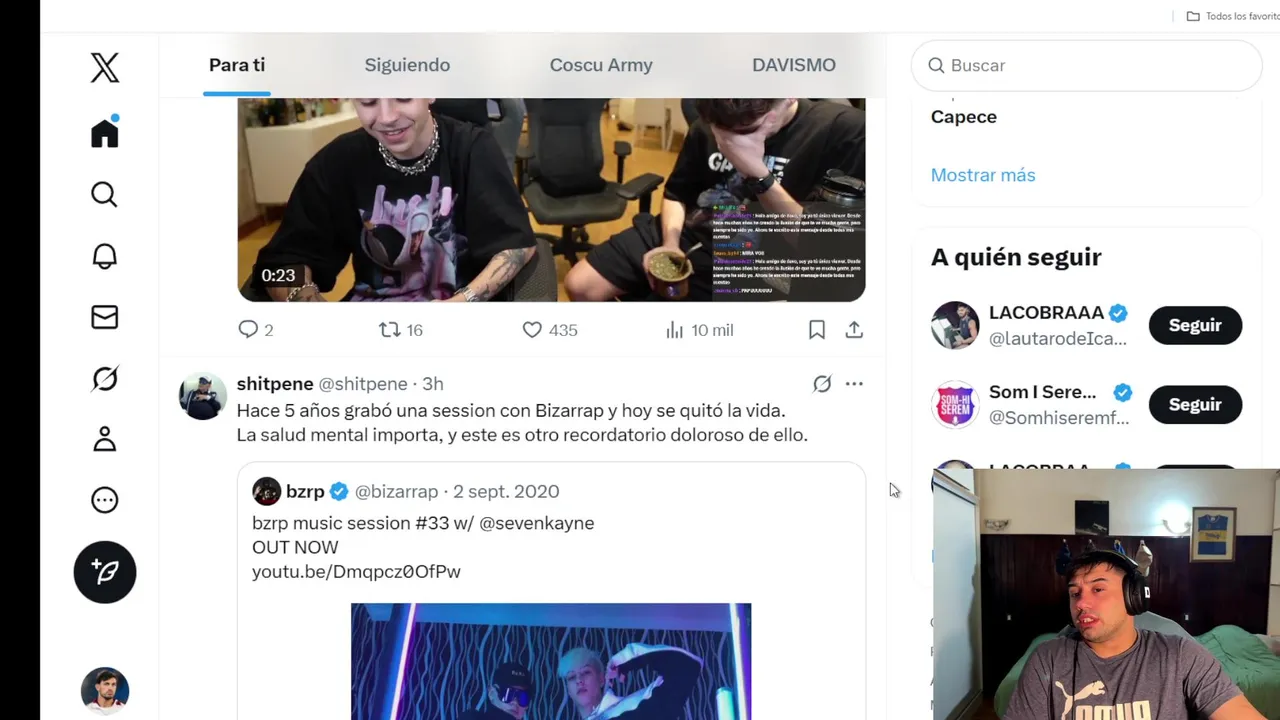Open the X logo home link

point(105,68)
